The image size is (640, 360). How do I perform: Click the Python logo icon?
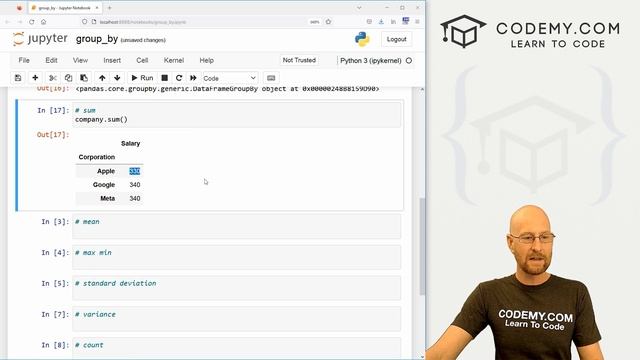click(x=362, y=39)
